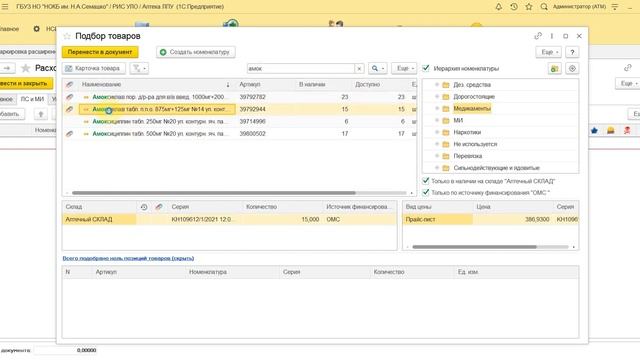Sort by Наименование column header

click(102, 84)
